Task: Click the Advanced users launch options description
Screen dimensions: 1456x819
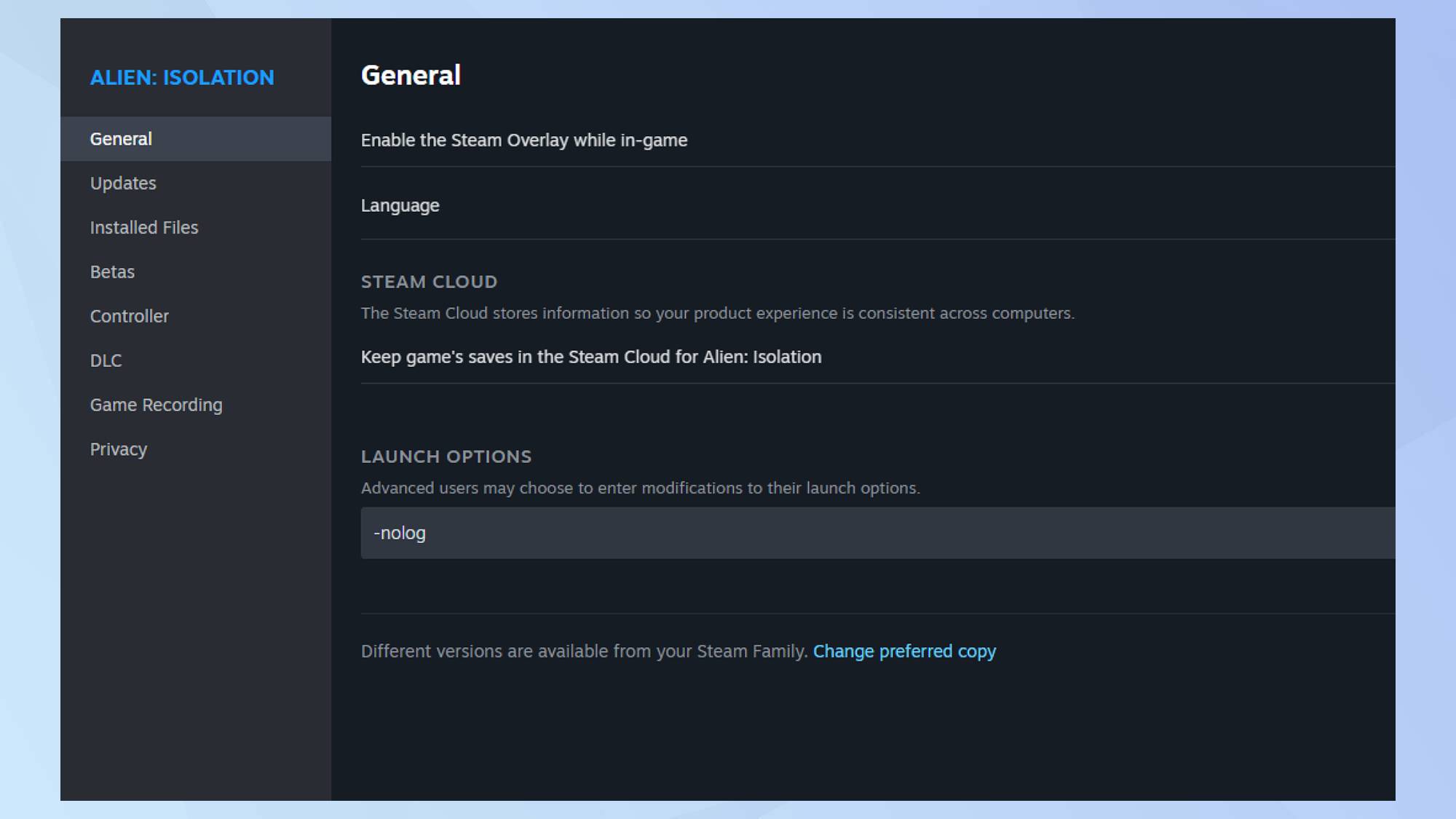Action: (640, 488)
